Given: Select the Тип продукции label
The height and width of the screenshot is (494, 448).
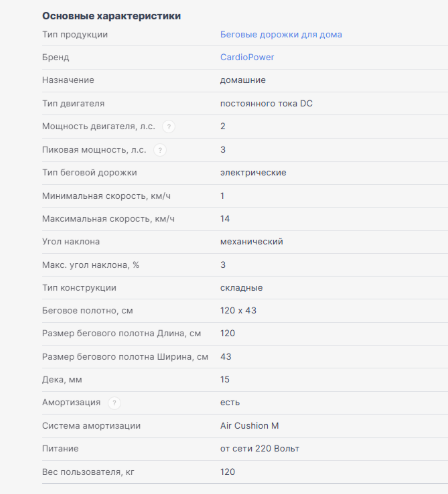Looking at the screenshot, I should 75,35.
